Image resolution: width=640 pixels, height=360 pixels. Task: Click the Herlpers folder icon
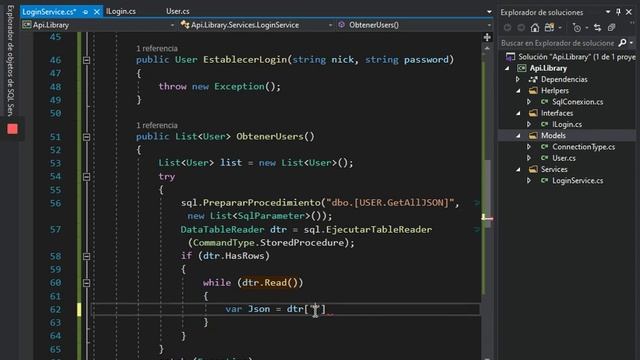pyautogui.click(x=533, y=90)
